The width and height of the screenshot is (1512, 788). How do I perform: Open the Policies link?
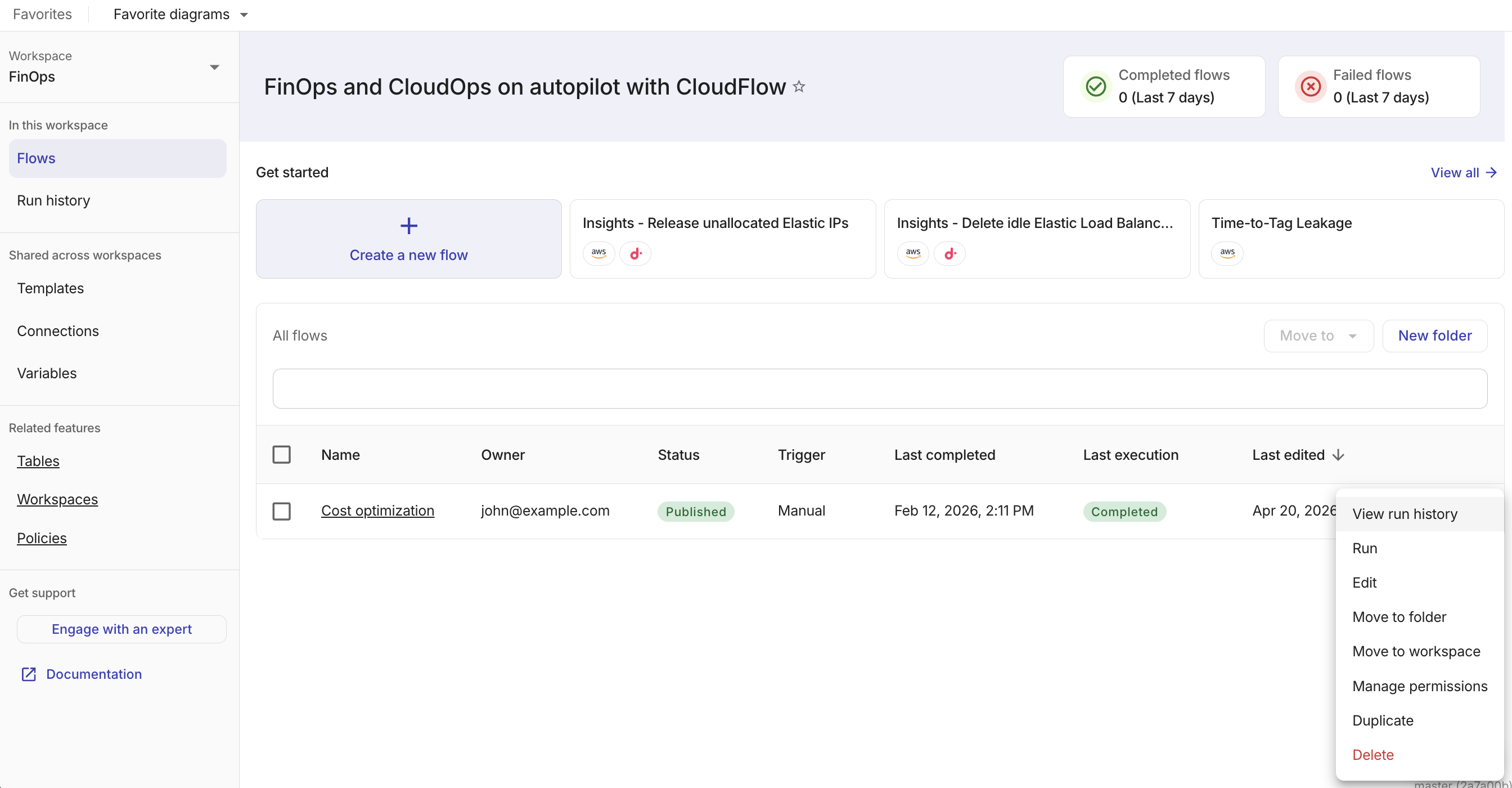click(x=42, y=539)
